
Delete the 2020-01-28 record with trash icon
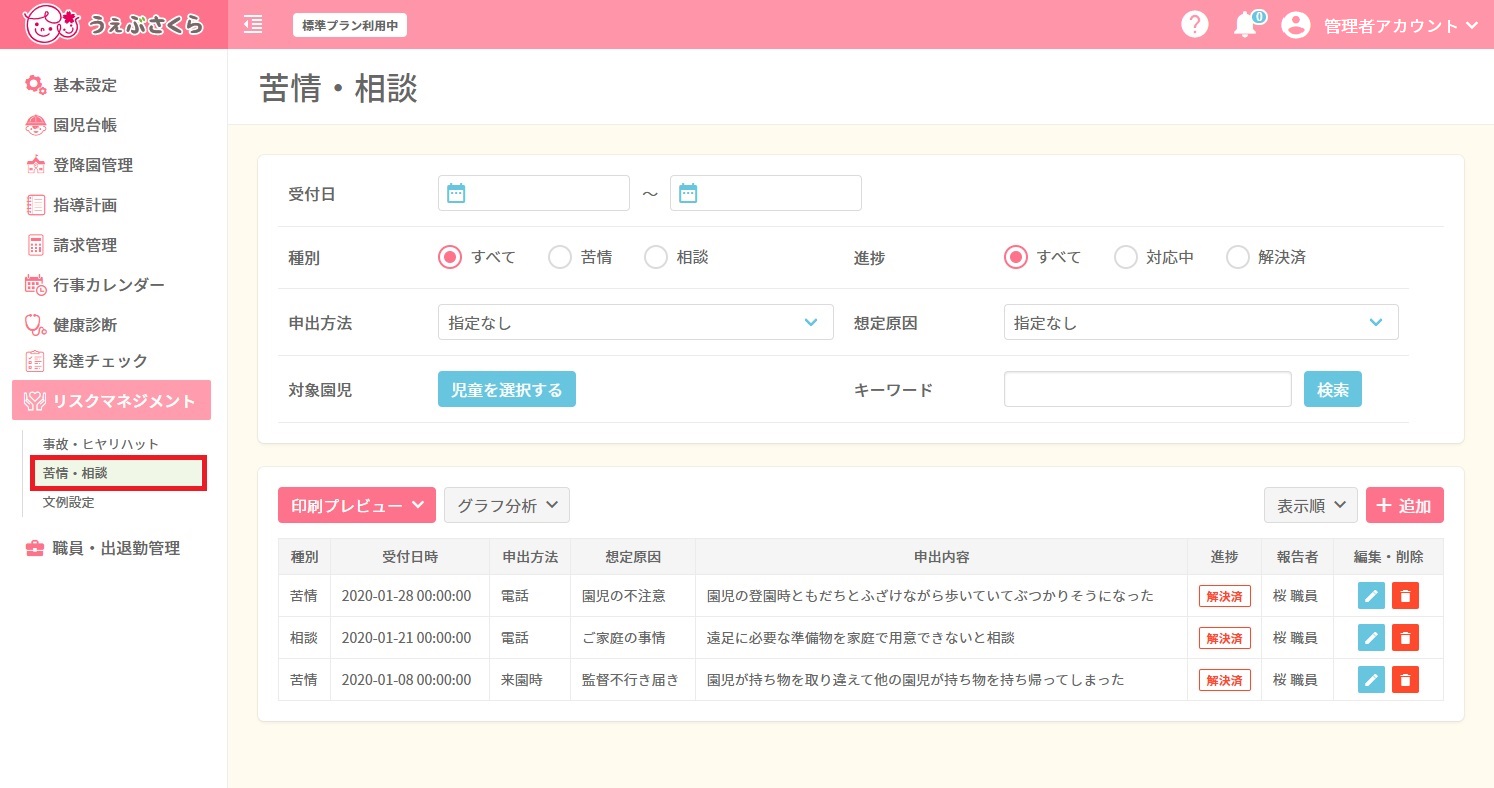click(x=1405, y=596)
